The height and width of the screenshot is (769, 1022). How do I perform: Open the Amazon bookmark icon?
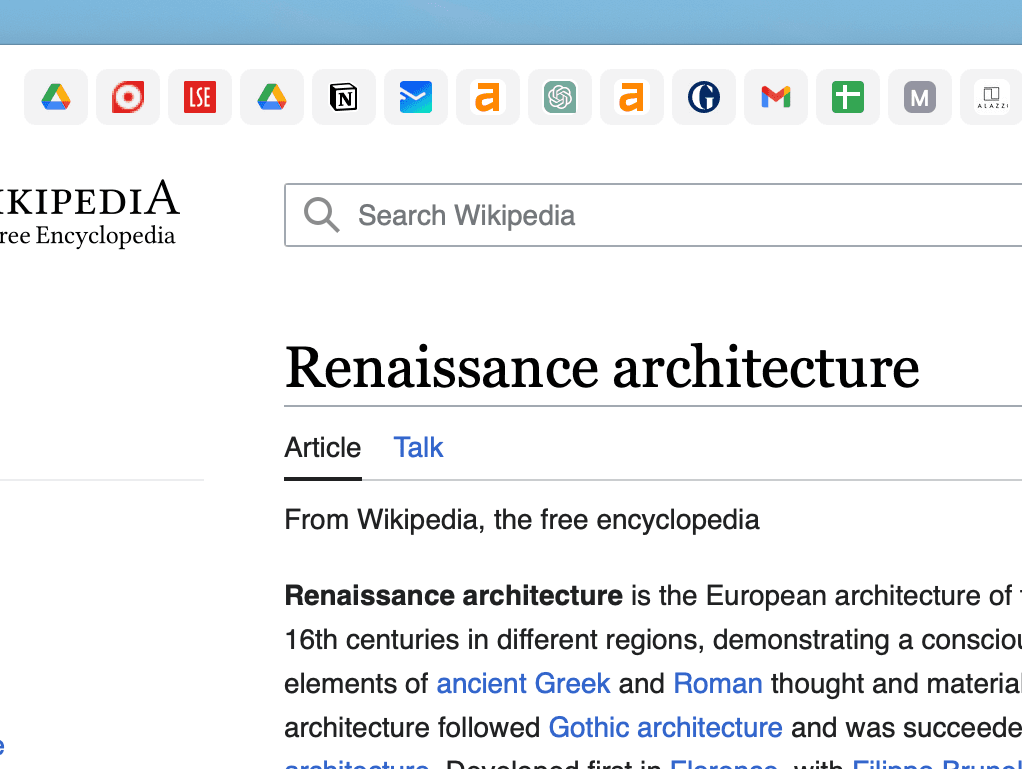tap(488, 97)
